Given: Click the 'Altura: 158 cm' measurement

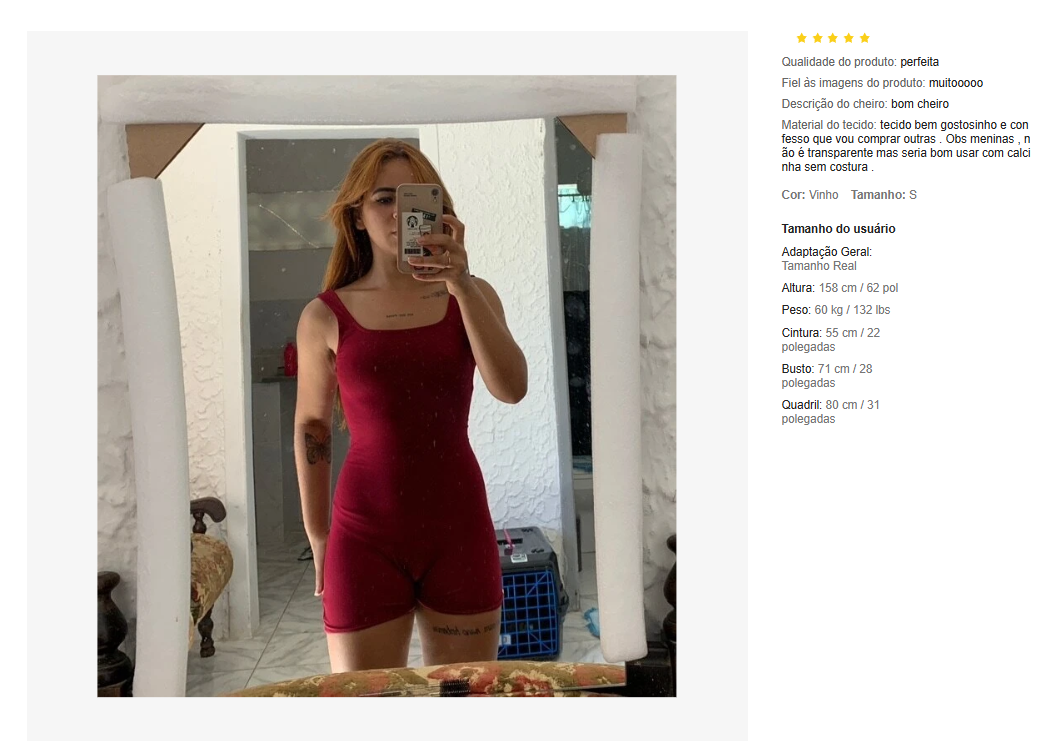Looking at the screenshot, I should pyautogui.click(x=840, y=288).
